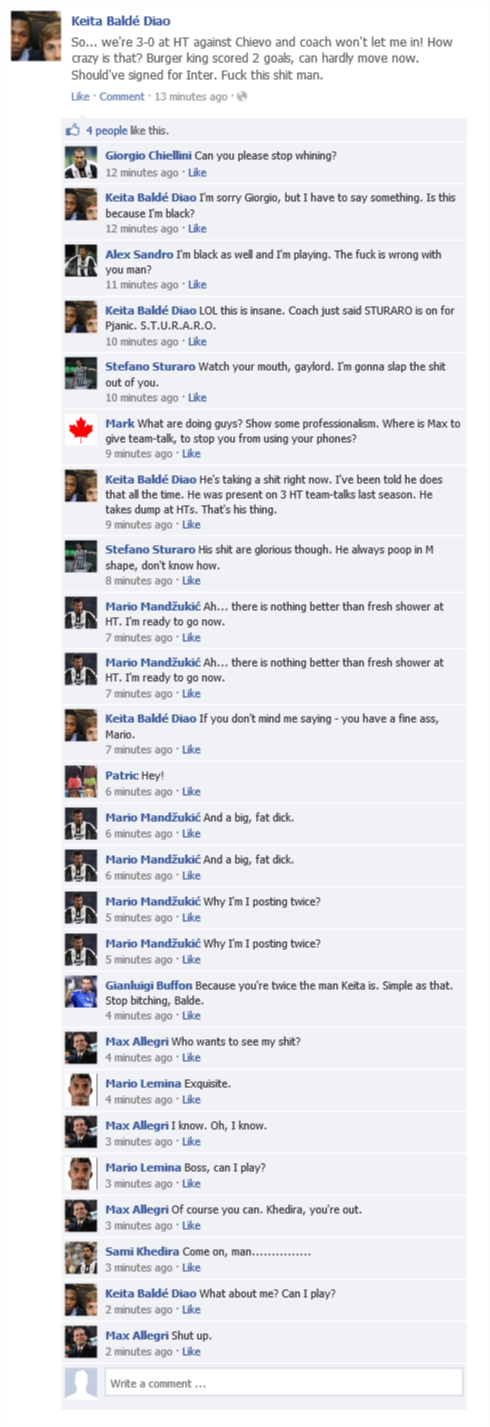Open Mark's Canadian maple leaf avatar

(x=81, y=430)
